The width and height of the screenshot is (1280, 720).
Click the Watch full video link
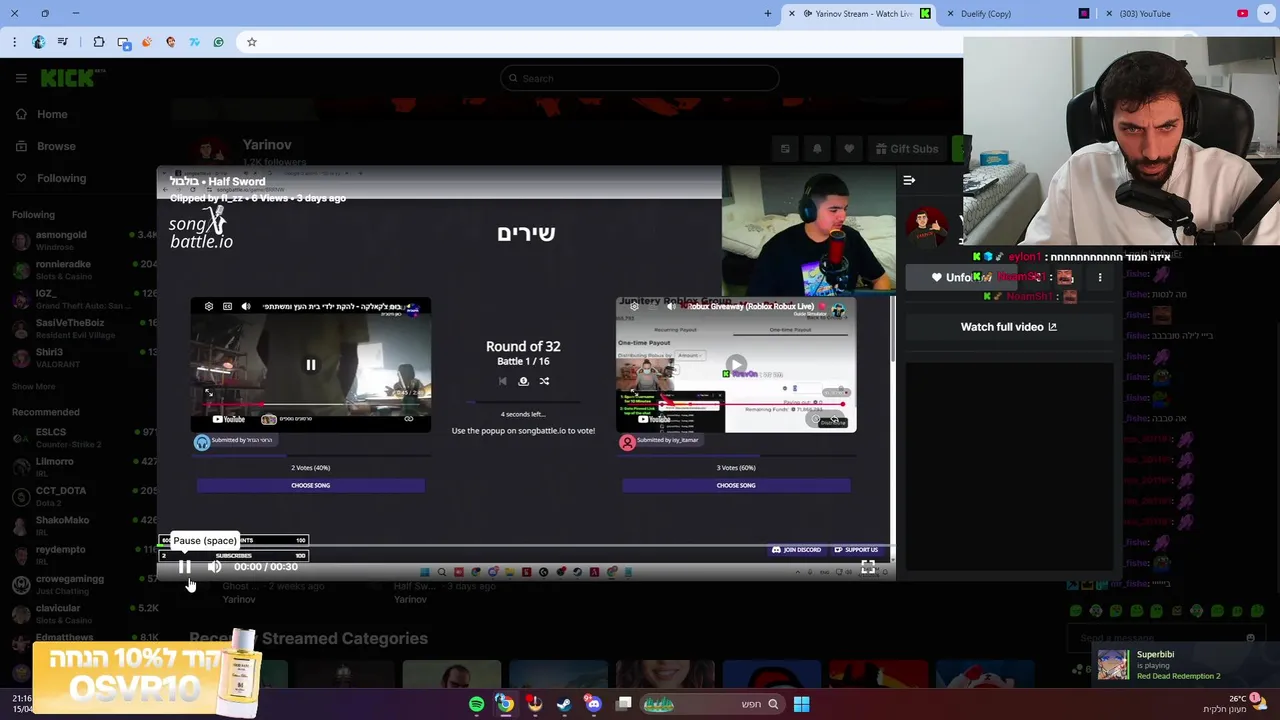point(1008,327)
